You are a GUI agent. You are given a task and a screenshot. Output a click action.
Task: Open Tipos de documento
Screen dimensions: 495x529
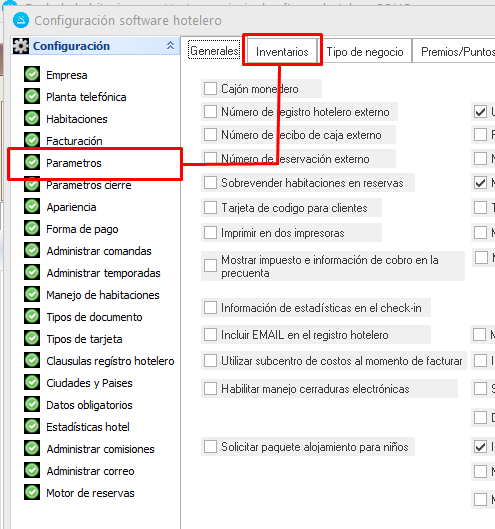94,317
